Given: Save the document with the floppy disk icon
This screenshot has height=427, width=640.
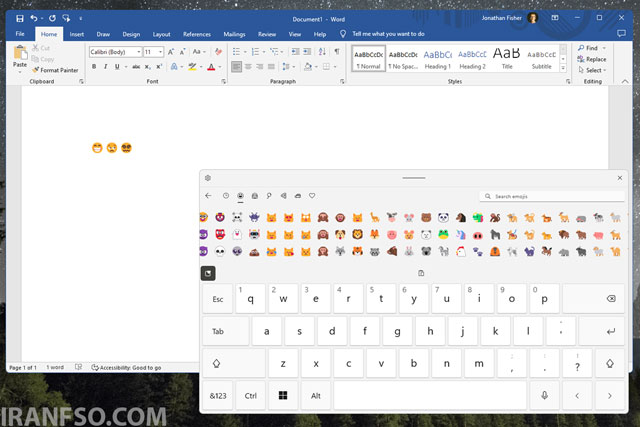Looking at the screenshot, I should point(20,18).
